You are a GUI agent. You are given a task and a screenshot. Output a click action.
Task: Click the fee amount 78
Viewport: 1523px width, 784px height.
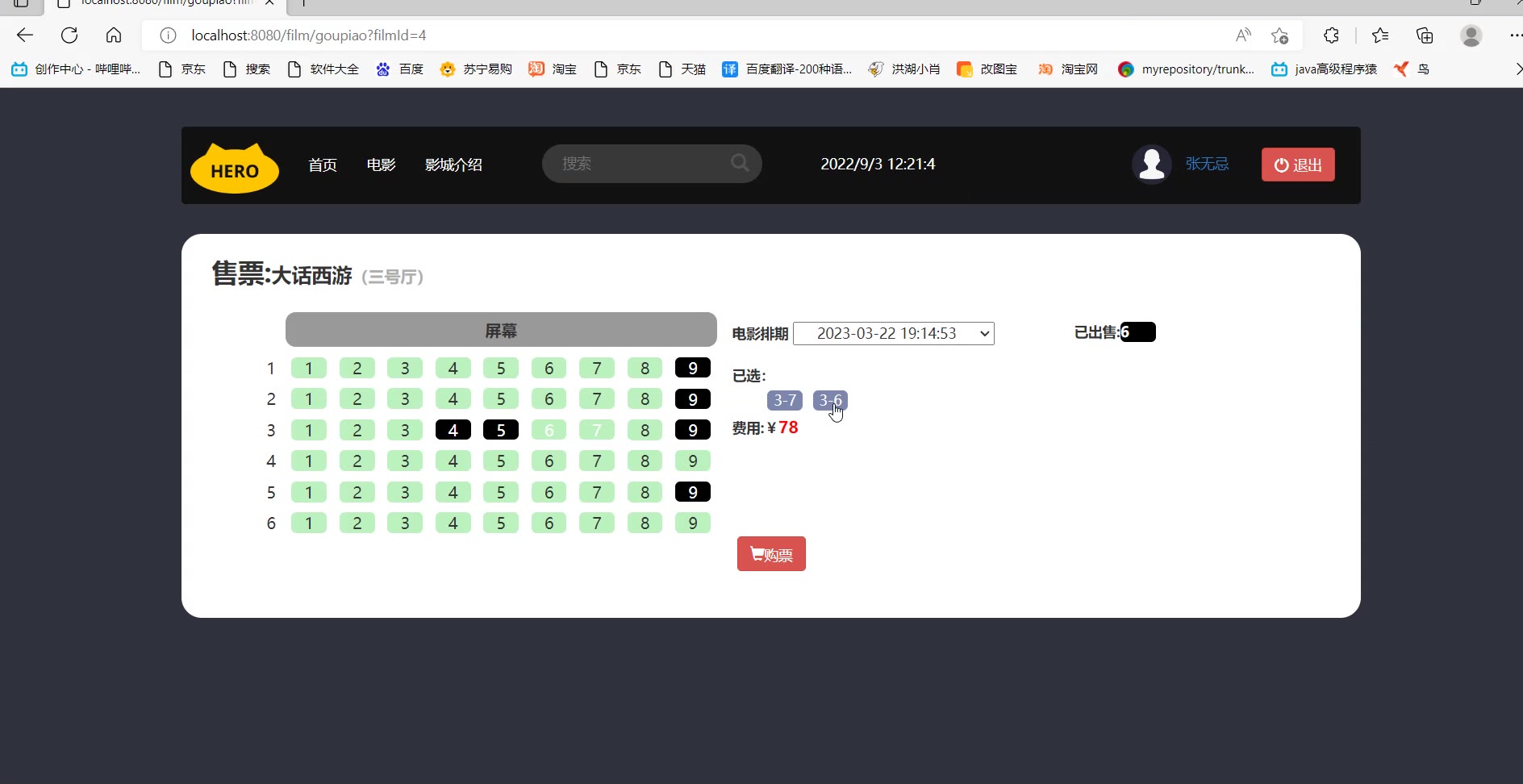(788, 427)
